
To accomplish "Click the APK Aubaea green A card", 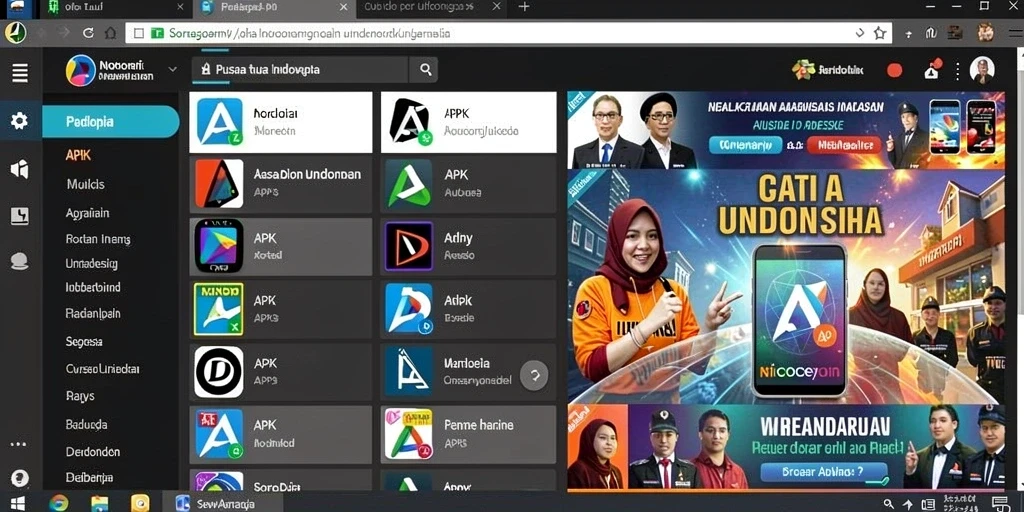I will [x=468, y=184].
